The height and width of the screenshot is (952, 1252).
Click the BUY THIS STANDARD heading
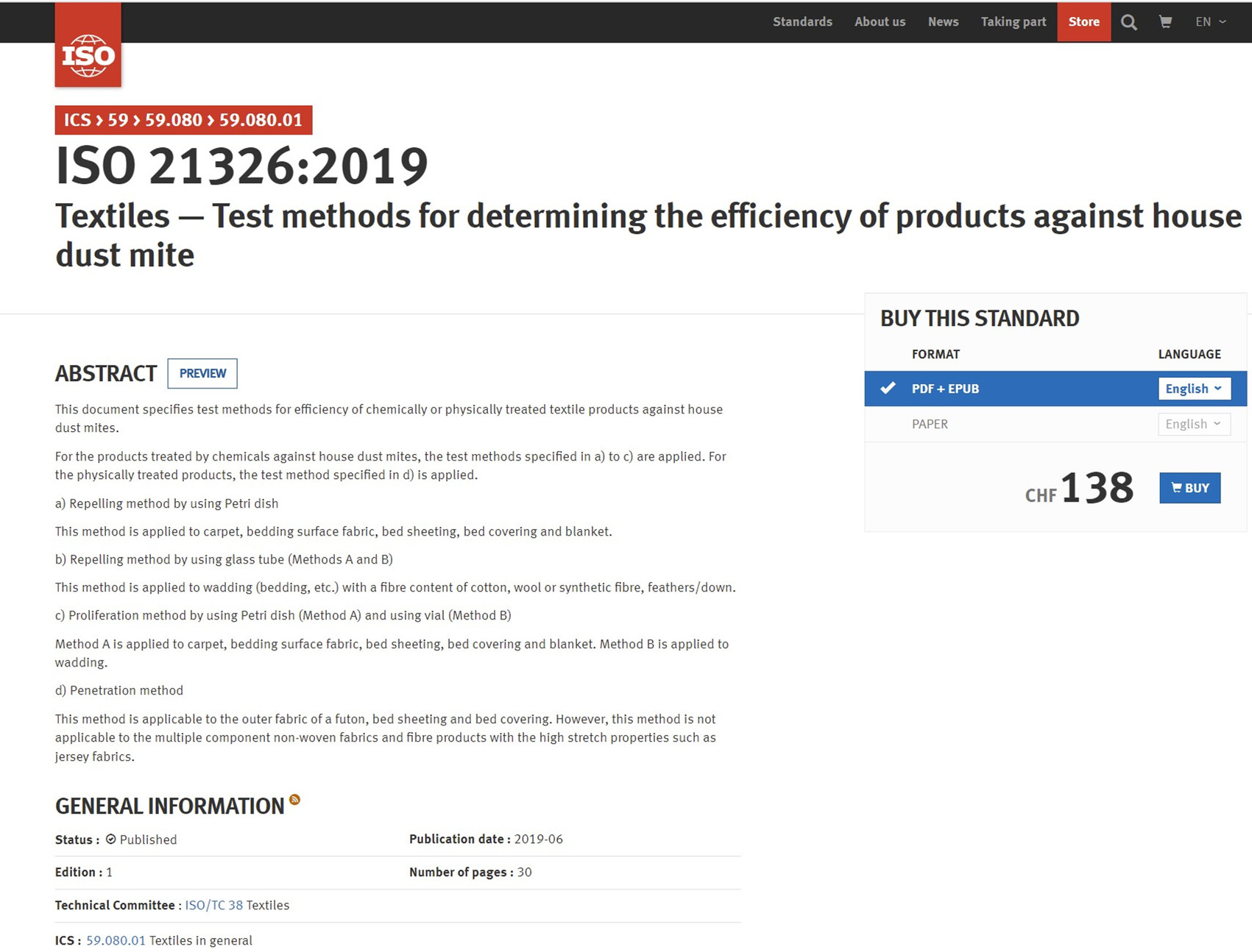coord(980,319)
